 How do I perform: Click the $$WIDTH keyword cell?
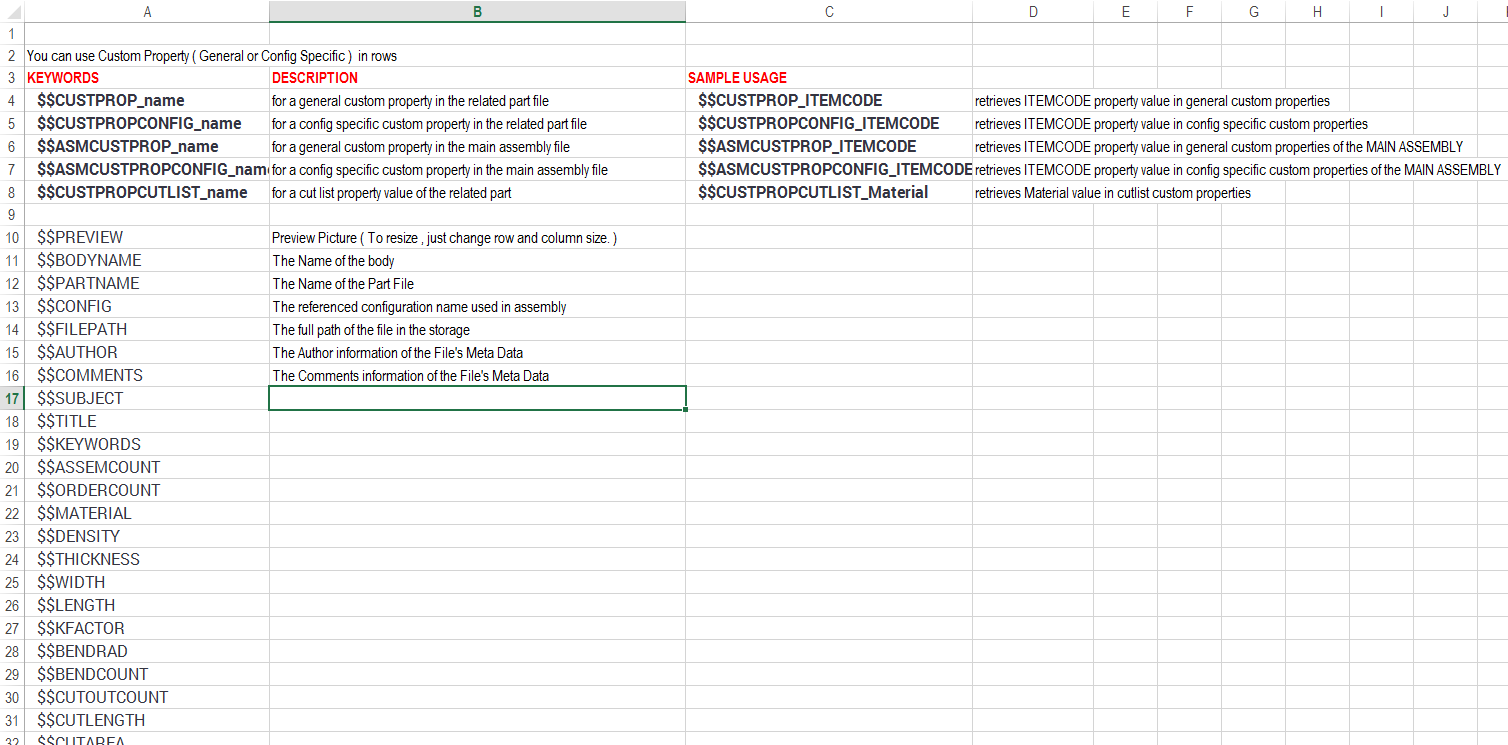[147, 582]
